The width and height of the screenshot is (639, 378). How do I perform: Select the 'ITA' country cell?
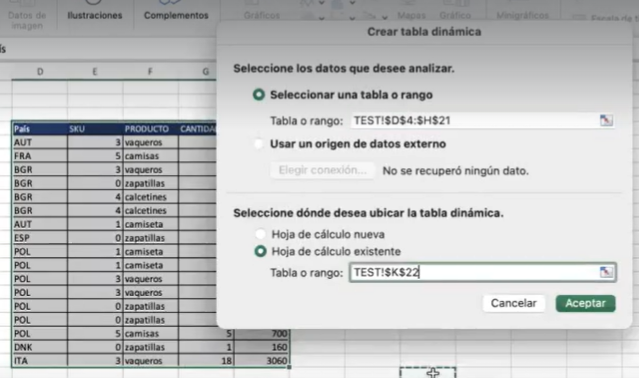click(x=40, y=361)
